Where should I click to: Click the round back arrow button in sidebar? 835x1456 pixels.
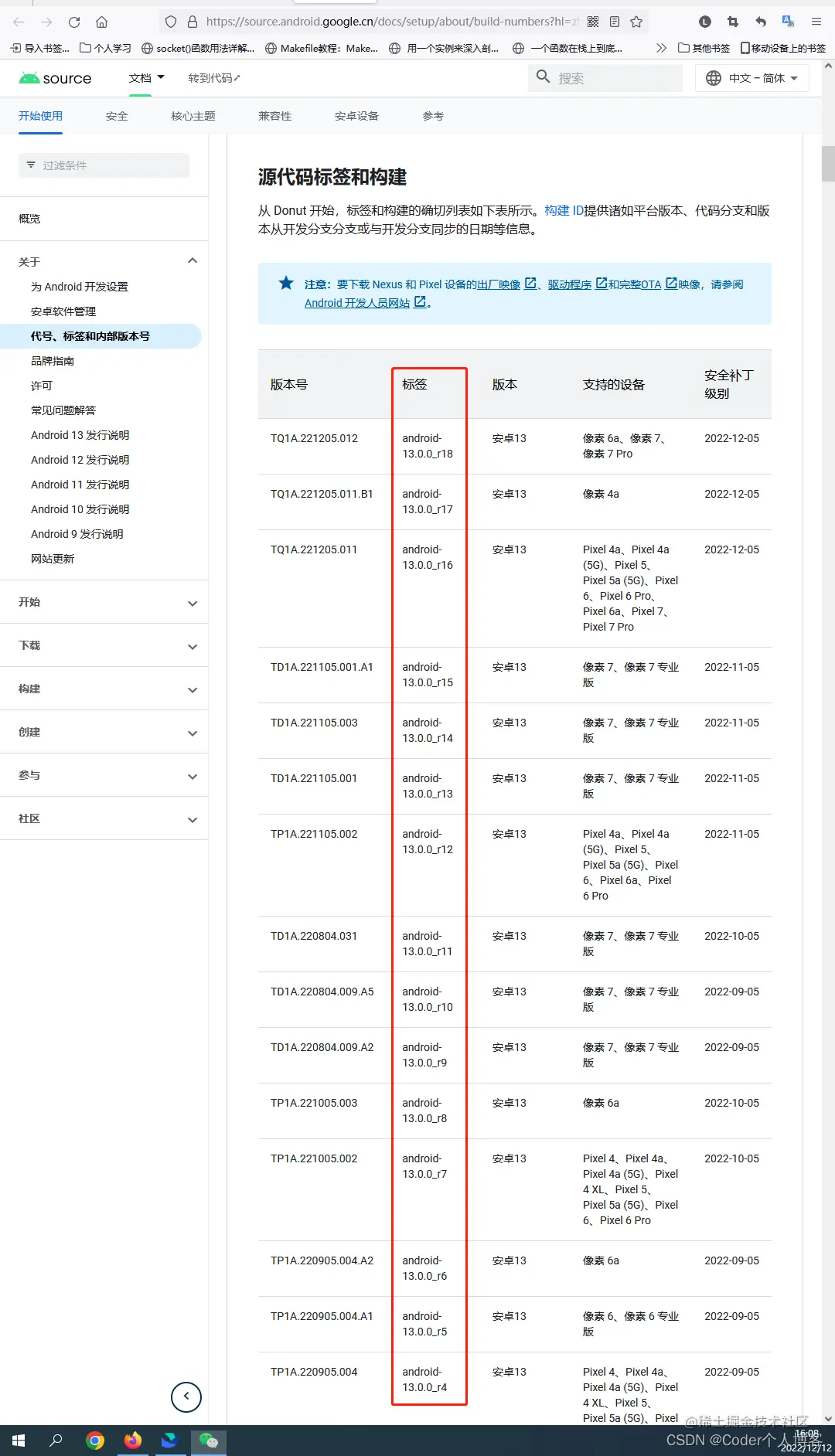click(186, 1396)
